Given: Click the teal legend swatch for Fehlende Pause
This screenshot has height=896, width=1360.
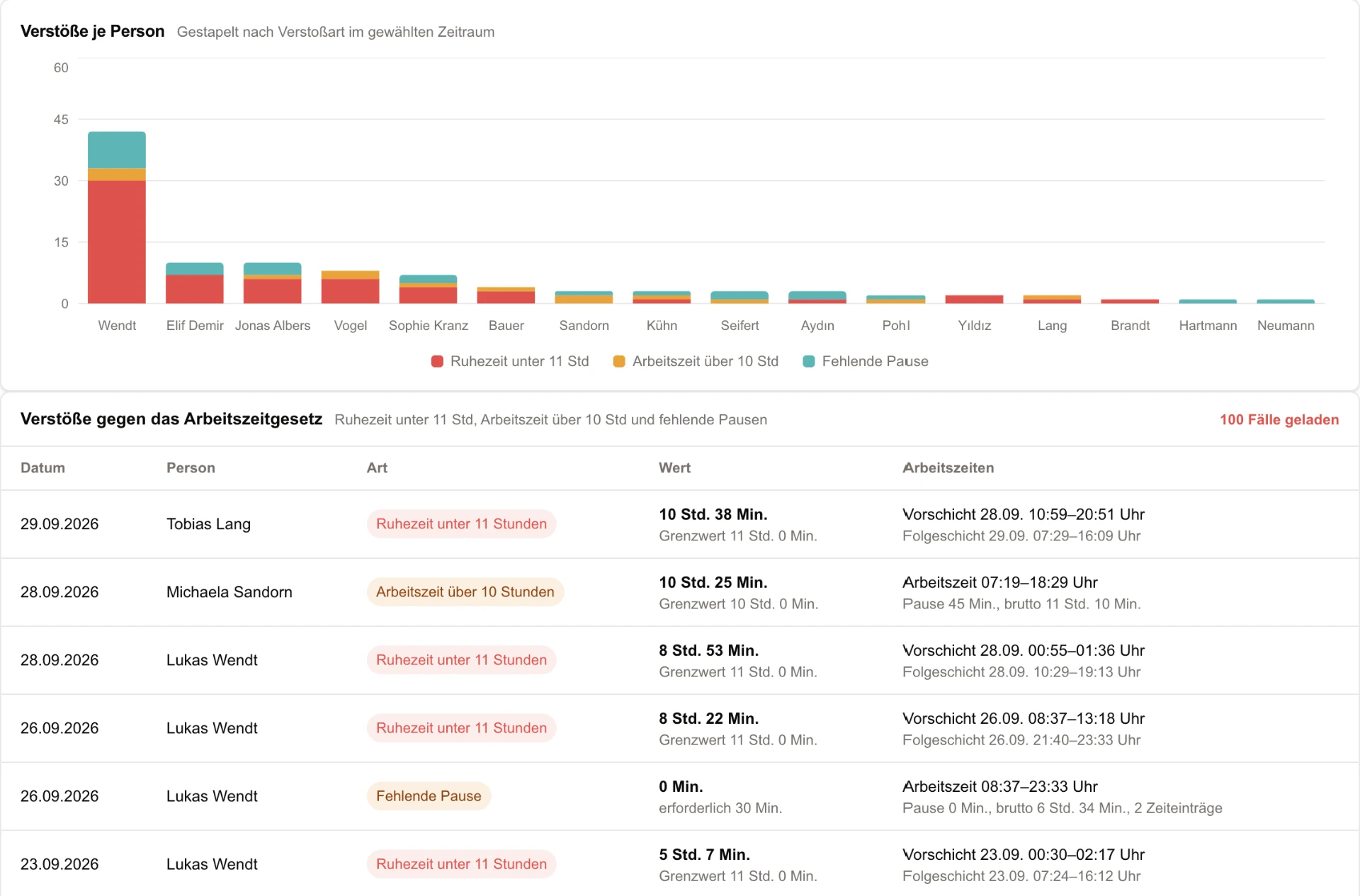Looking at the screenshot, I should click(x=809, y=361).
